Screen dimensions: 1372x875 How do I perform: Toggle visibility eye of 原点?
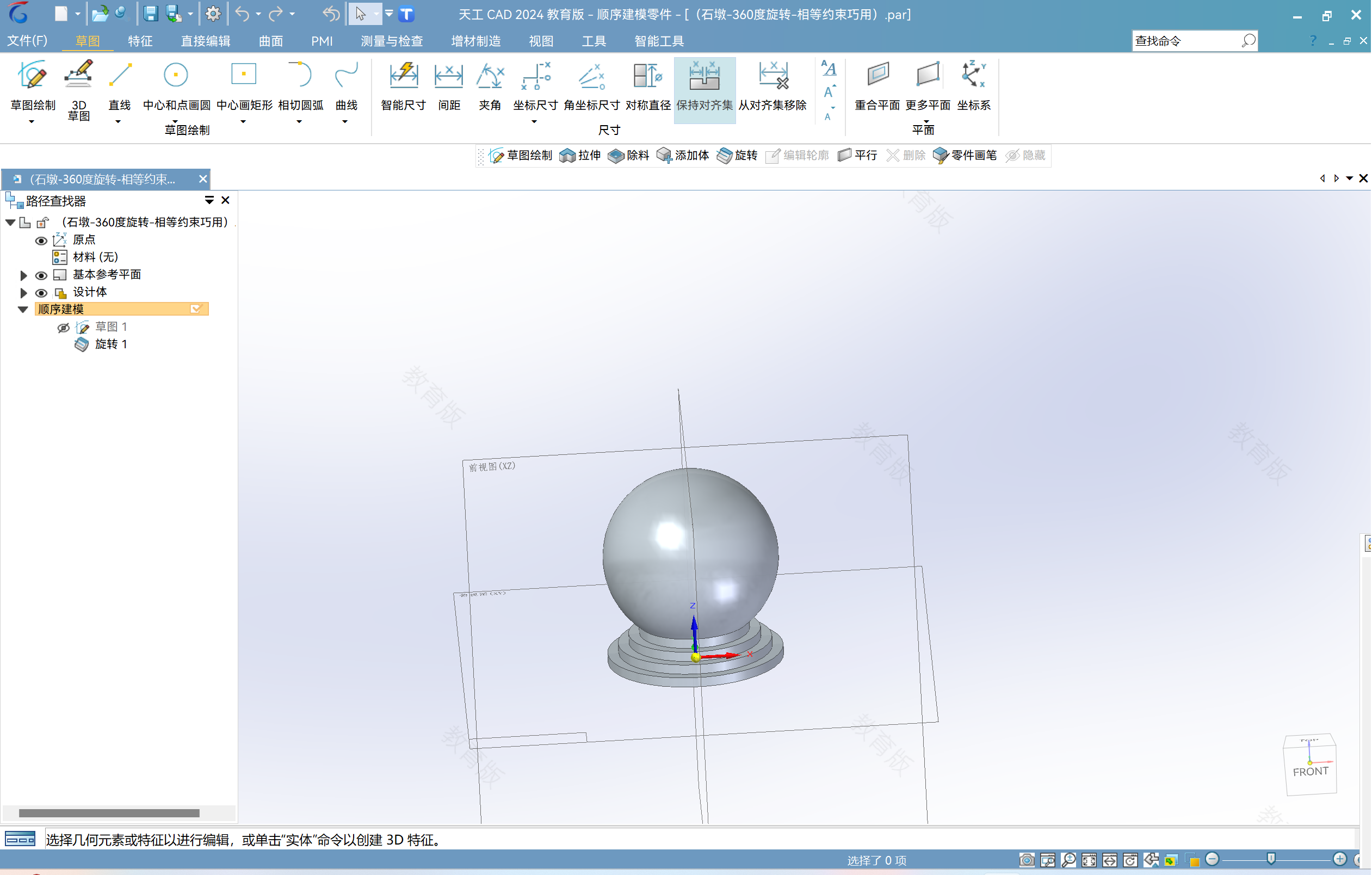(41, 241)
